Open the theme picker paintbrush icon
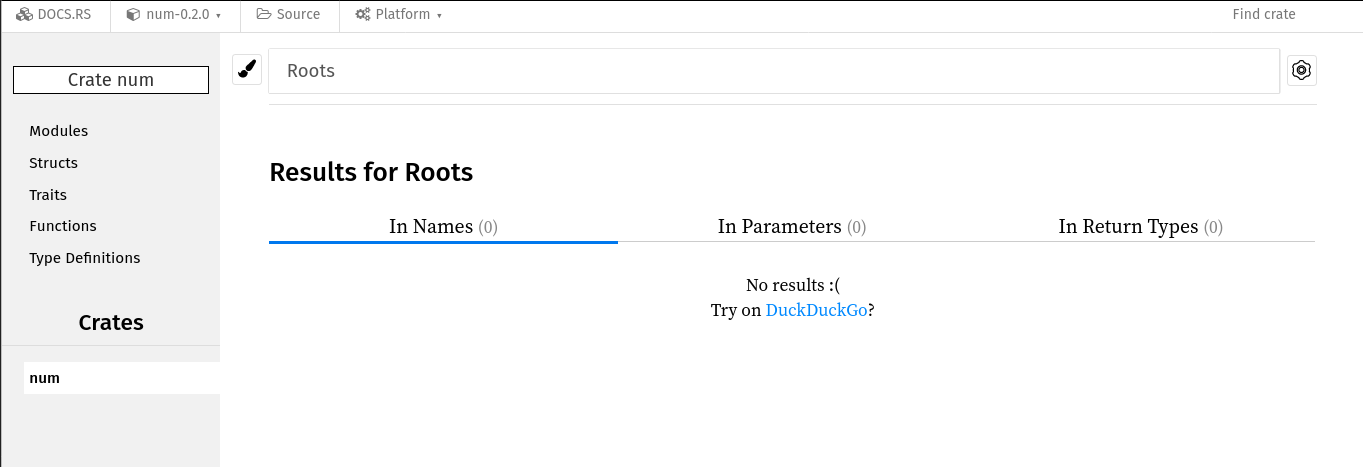The image size is (1363, 467). 247,70
